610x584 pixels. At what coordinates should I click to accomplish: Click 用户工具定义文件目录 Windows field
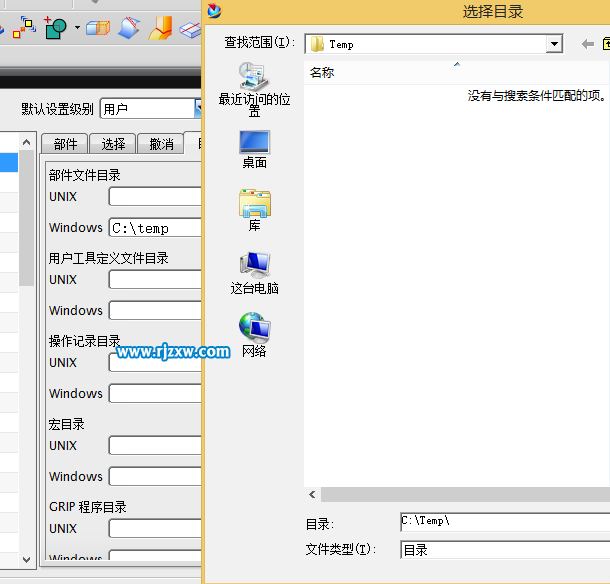155,310
